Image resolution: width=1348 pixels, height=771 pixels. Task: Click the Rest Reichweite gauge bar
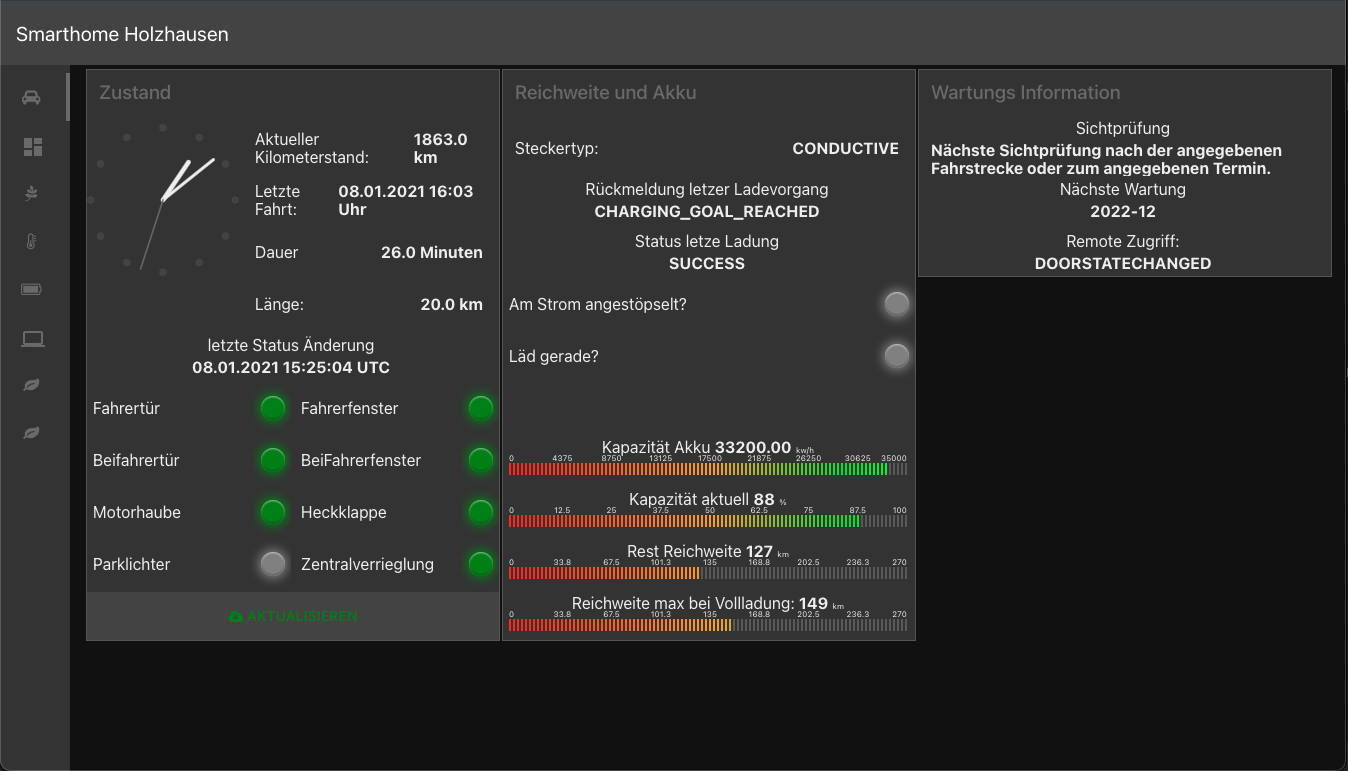(x=708, y=573)
